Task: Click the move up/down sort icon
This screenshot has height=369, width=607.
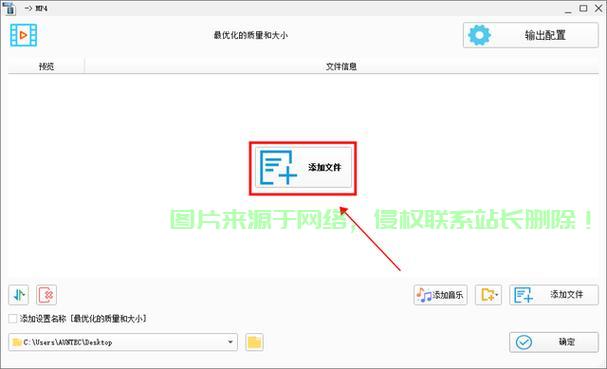Action: [19, 295]
